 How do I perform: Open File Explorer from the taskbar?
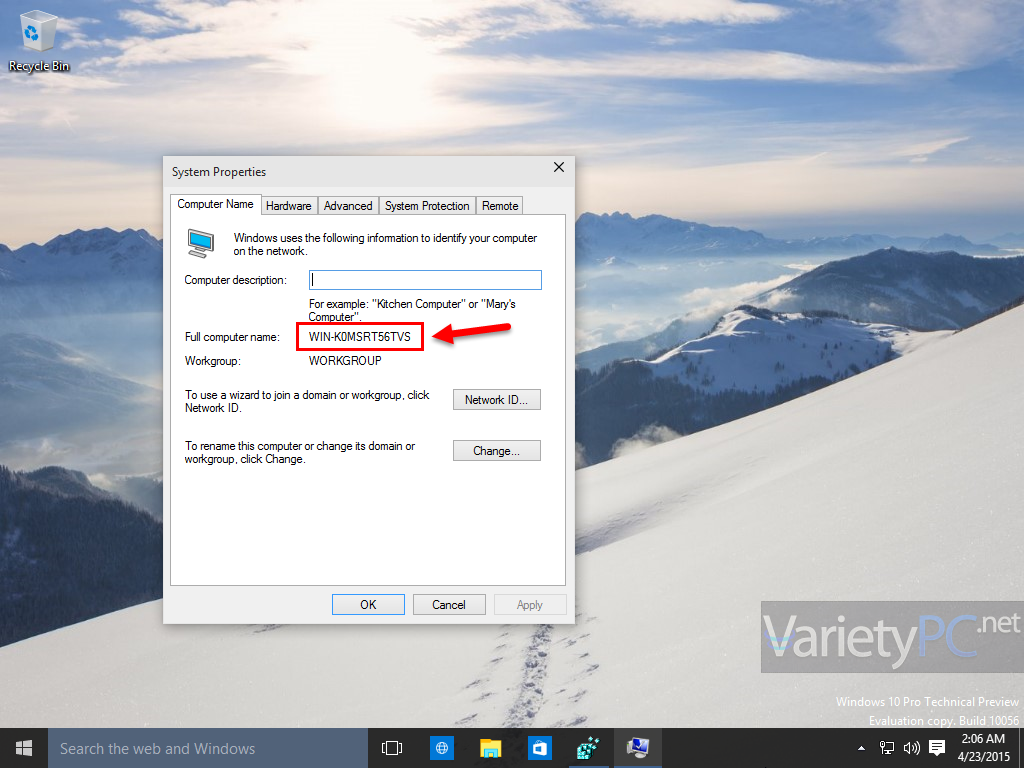click(490, 747)
